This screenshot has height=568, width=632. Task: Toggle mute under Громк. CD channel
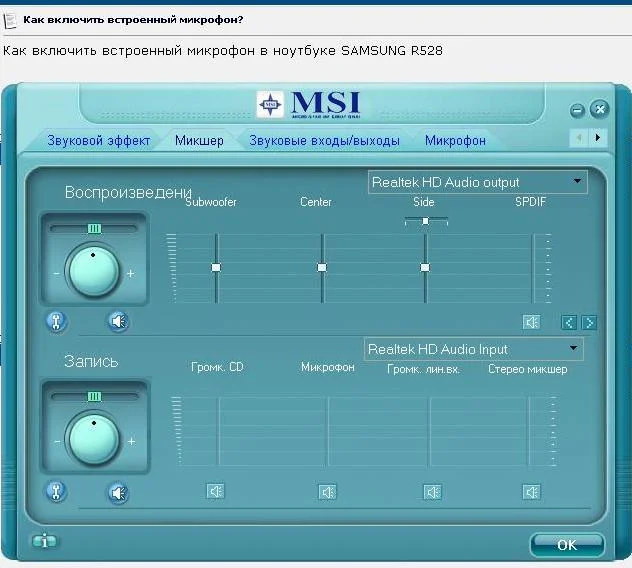[216, 491]
